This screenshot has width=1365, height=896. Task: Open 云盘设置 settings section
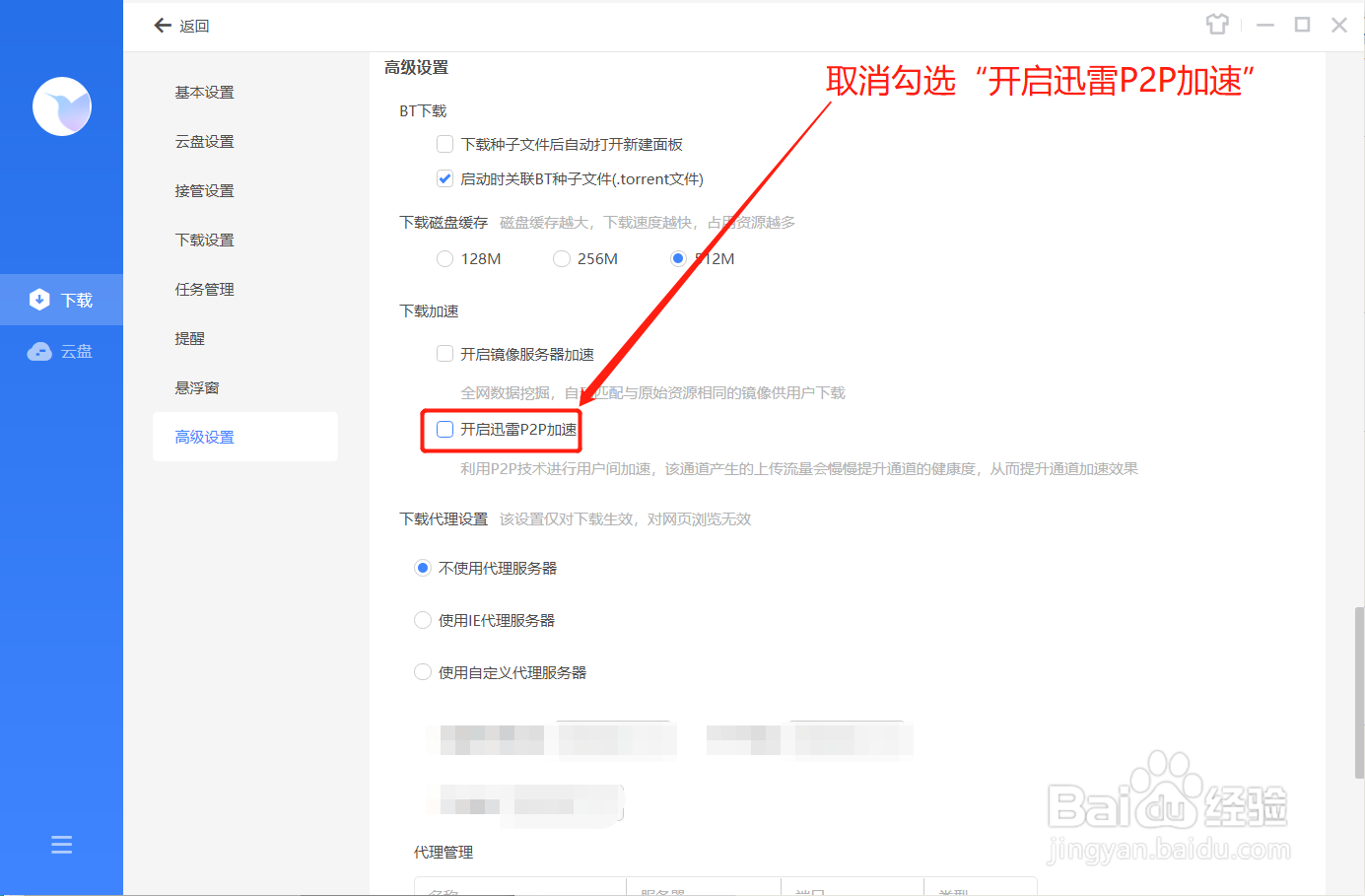click(205, 141)
